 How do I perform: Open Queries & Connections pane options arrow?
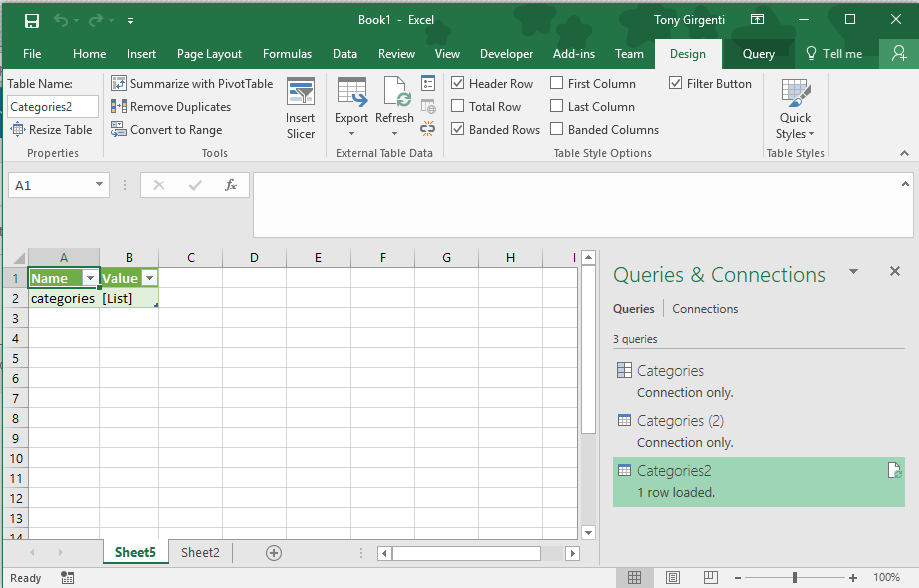853,271
